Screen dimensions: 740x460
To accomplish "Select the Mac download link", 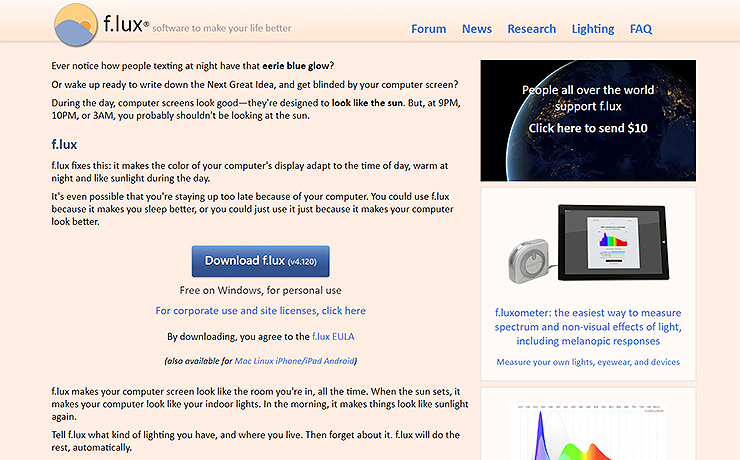I will 243,361.
